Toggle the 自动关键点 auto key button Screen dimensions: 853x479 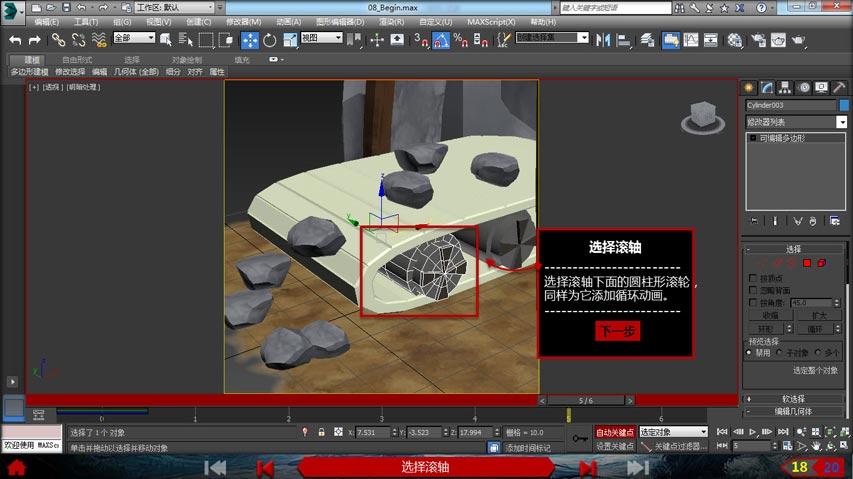(x=615, y=432)
